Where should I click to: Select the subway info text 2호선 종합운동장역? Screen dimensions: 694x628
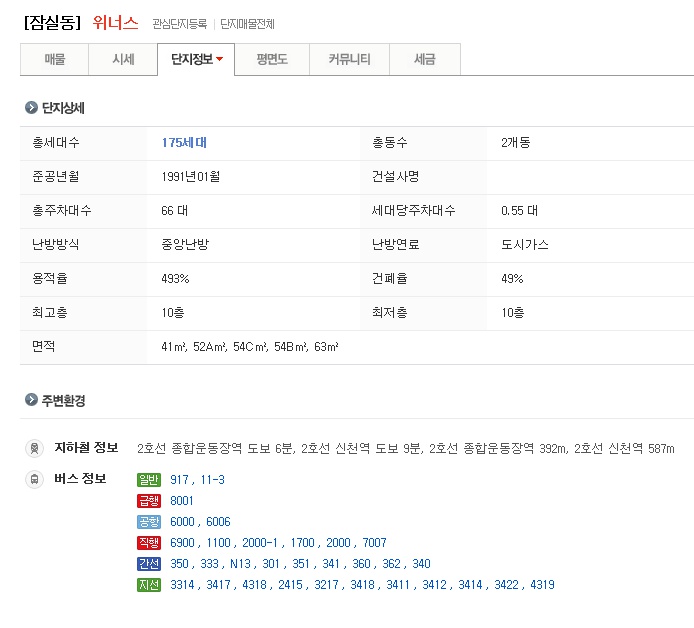point(189,449)
